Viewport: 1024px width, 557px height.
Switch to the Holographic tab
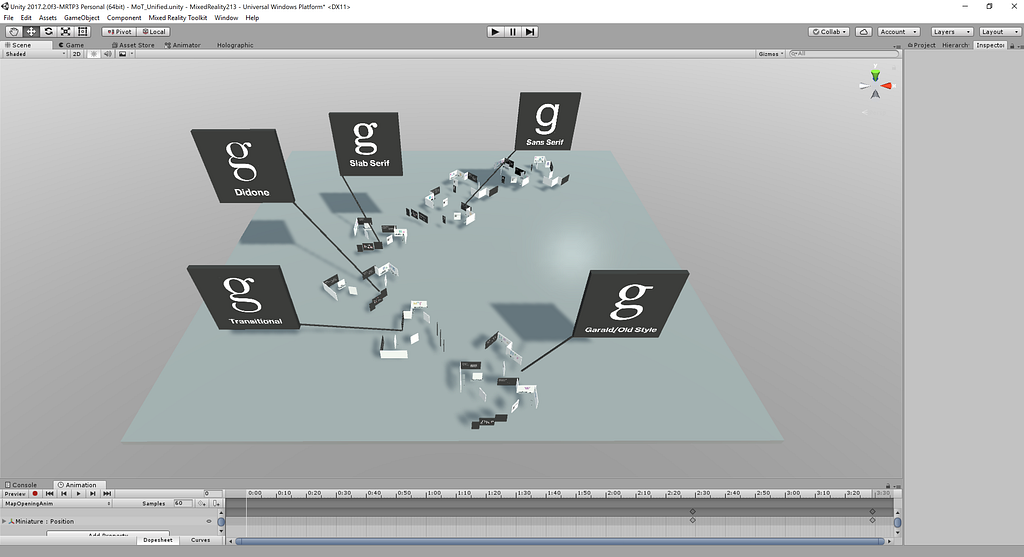click(235, 45)
